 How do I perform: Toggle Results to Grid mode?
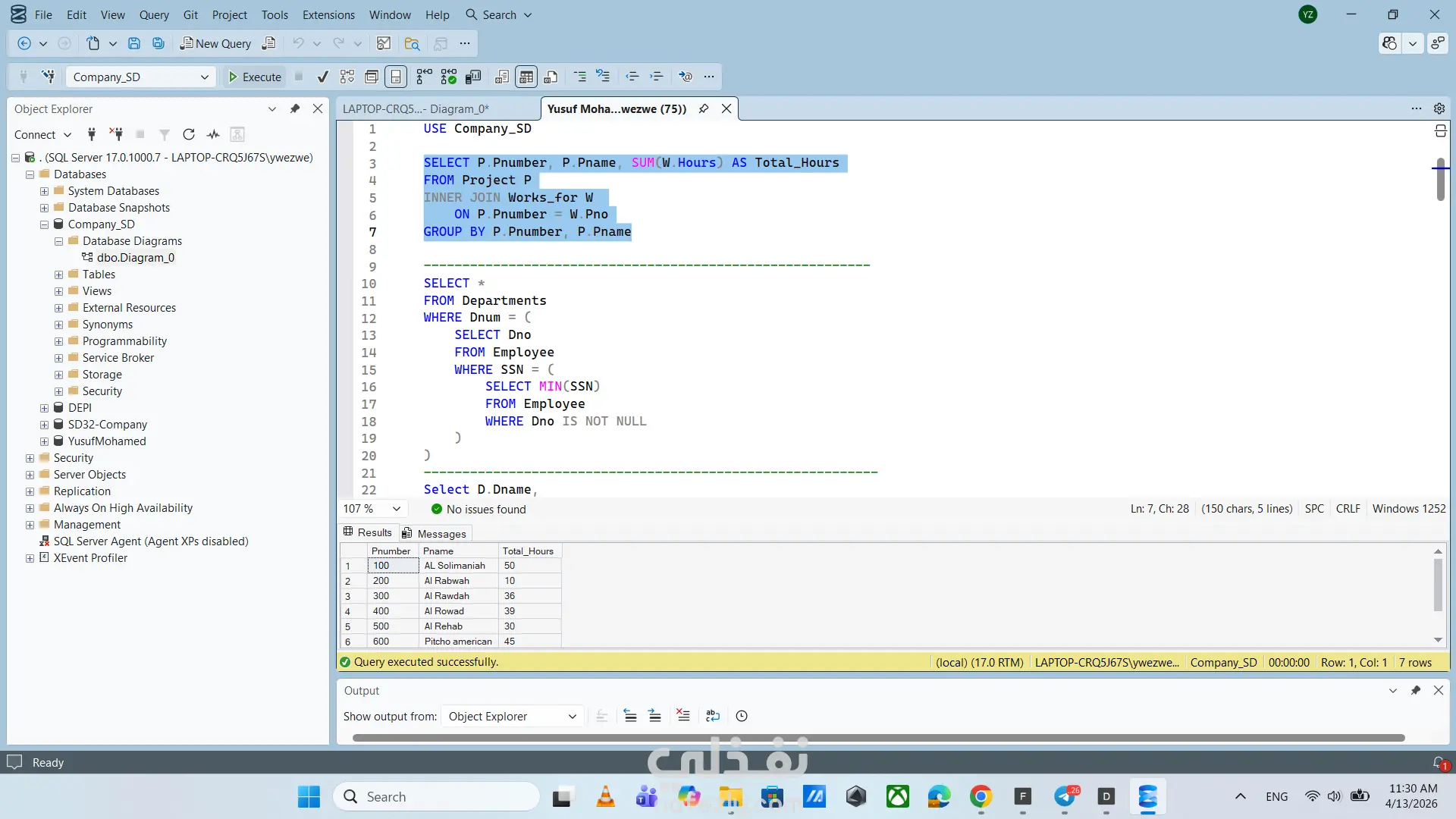click(526, 77)
